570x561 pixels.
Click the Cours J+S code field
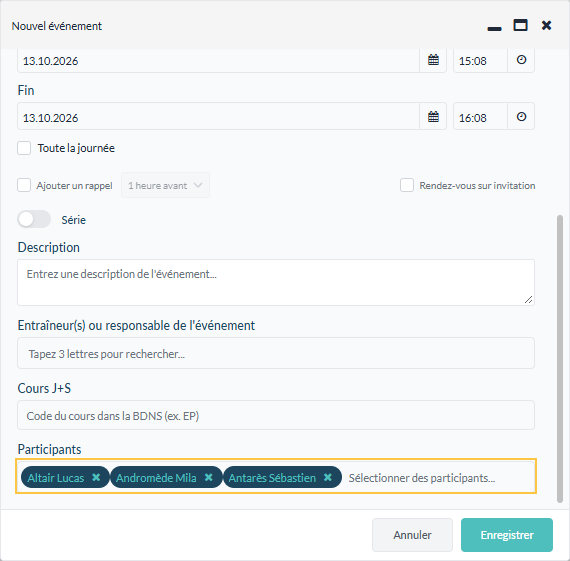276,415
